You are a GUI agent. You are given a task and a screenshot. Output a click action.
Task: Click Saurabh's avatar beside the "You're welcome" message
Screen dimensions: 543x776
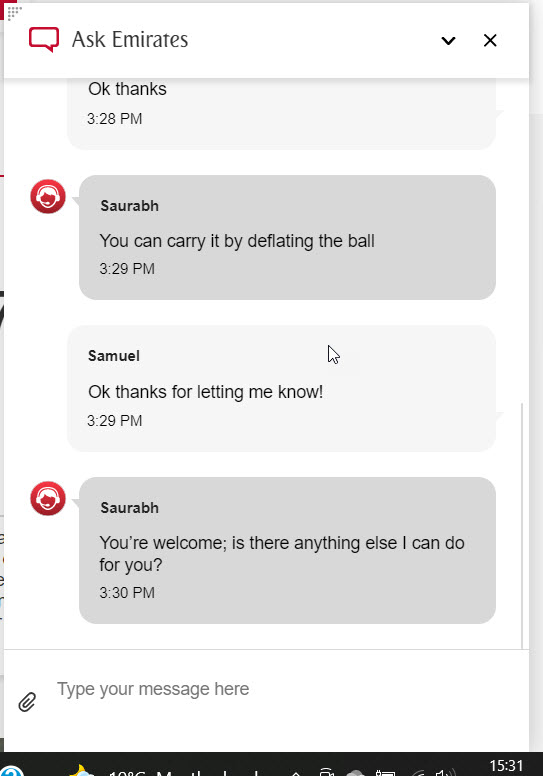click(x=48, y=498)
